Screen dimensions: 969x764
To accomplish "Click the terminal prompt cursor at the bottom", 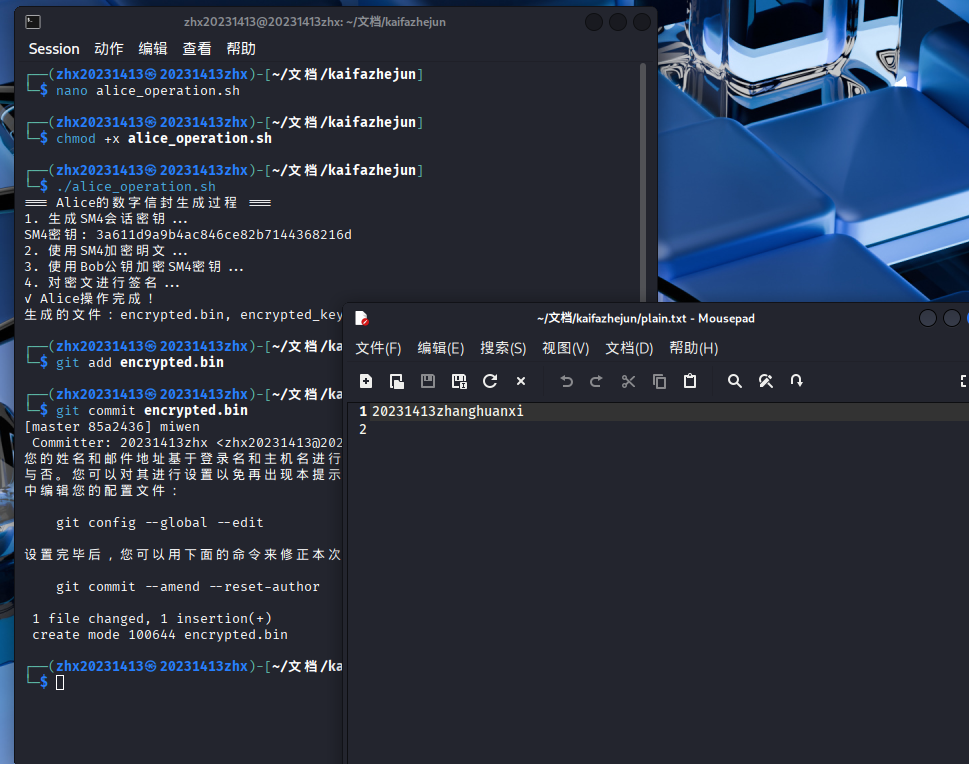I will [x=60, y=682].
